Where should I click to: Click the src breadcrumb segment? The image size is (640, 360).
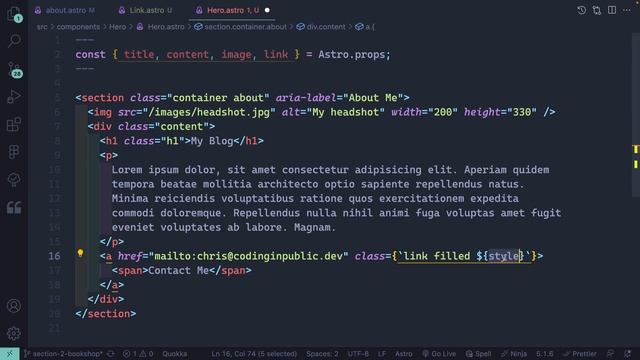pos(42,27)
